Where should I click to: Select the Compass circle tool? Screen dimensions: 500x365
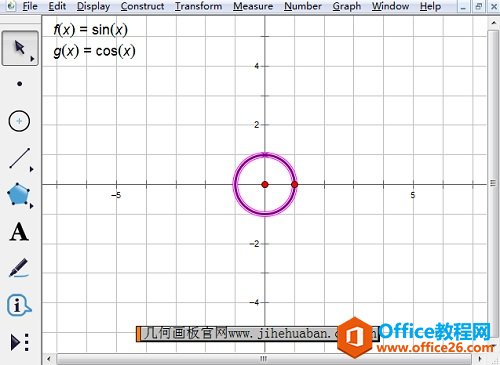click(x=19, y=121)
